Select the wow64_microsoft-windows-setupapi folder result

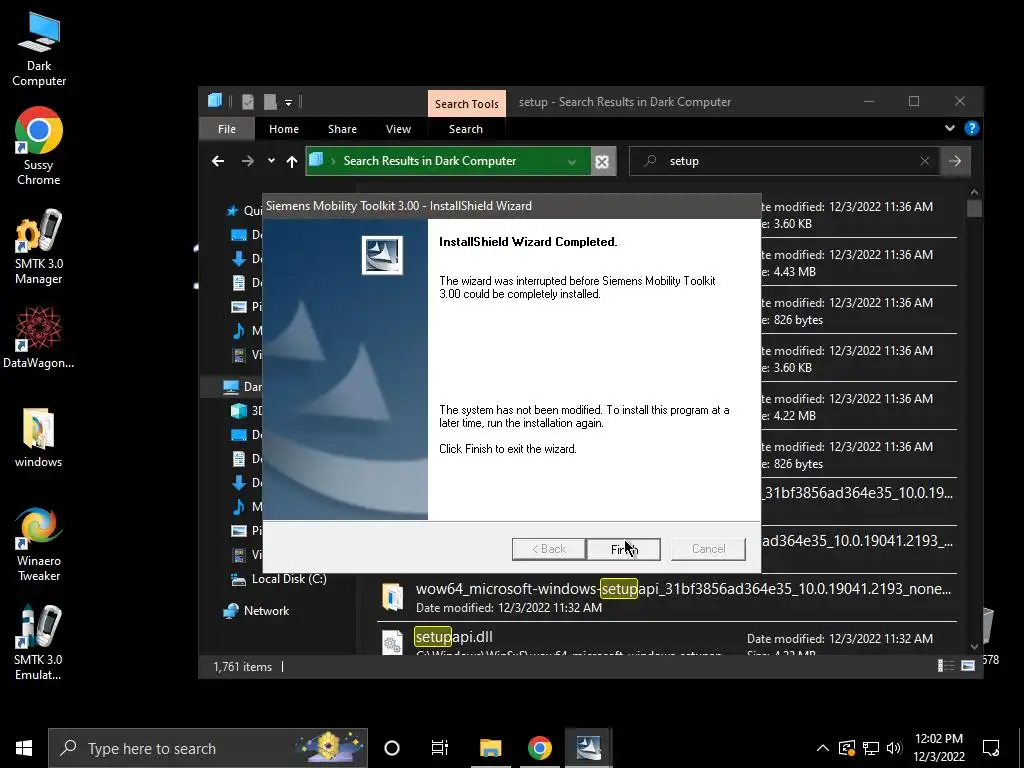click(666, 597)
